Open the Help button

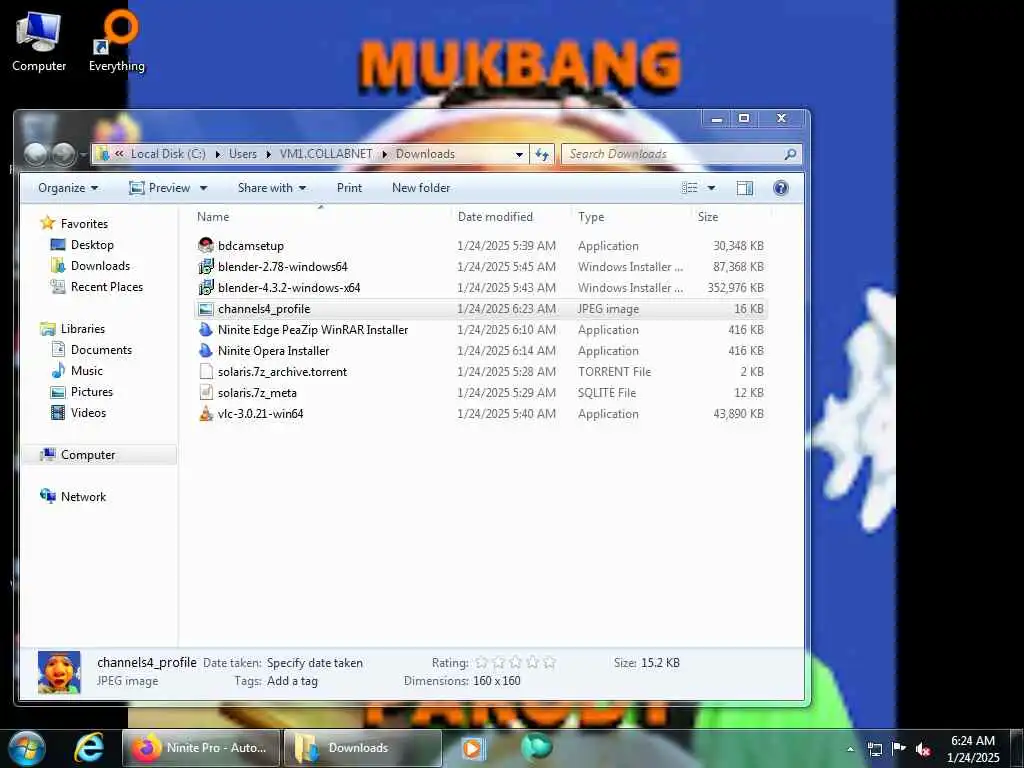pos(780,188)
